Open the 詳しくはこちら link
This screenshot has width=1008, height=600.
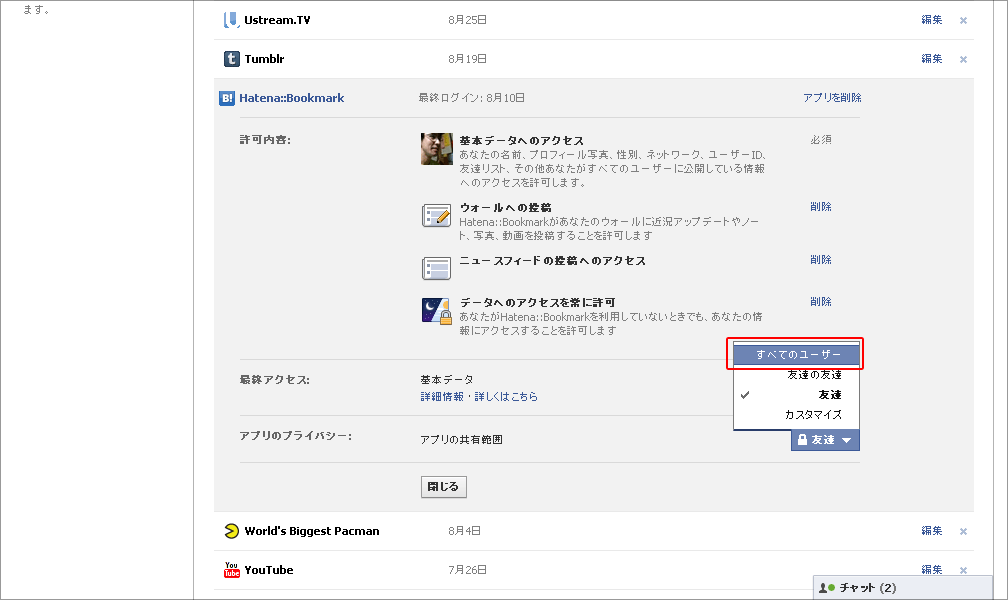(x=506, y=397)
